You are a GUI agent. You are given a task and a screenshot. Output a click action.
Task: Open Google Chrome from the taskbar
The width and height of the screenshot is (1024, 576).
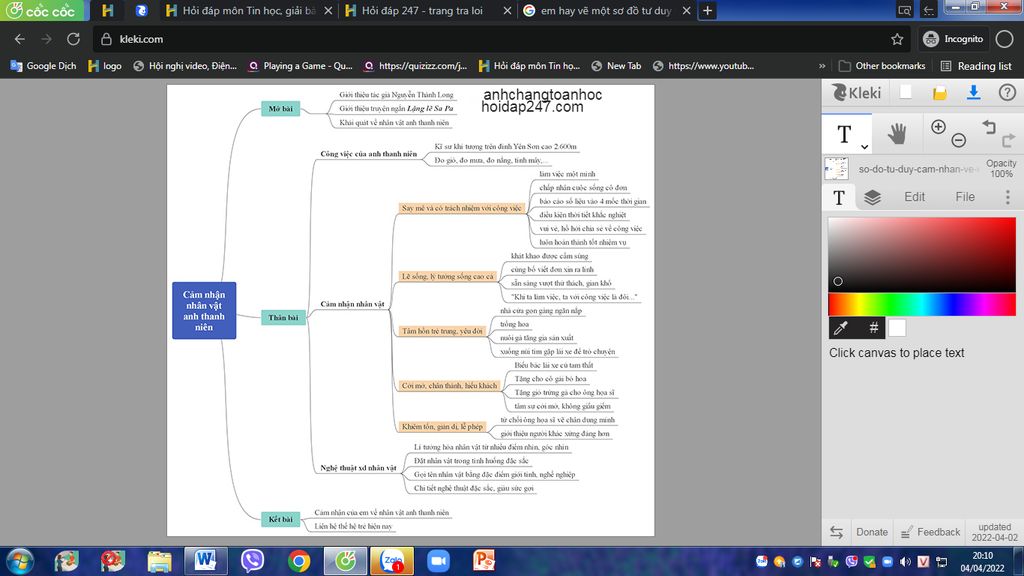298,561
